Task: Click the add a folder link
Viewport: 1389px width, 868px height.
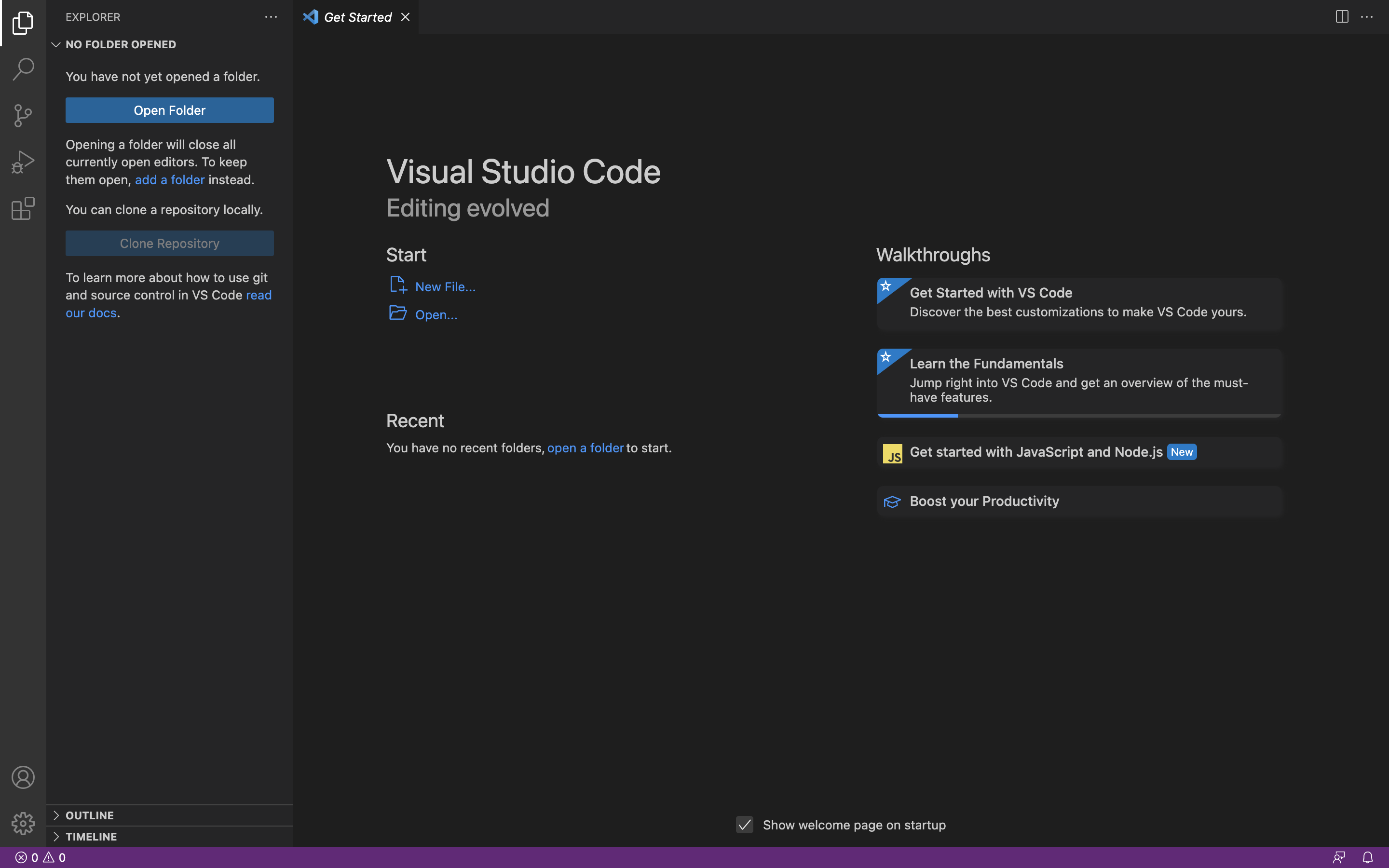Action: click(169, 180)
